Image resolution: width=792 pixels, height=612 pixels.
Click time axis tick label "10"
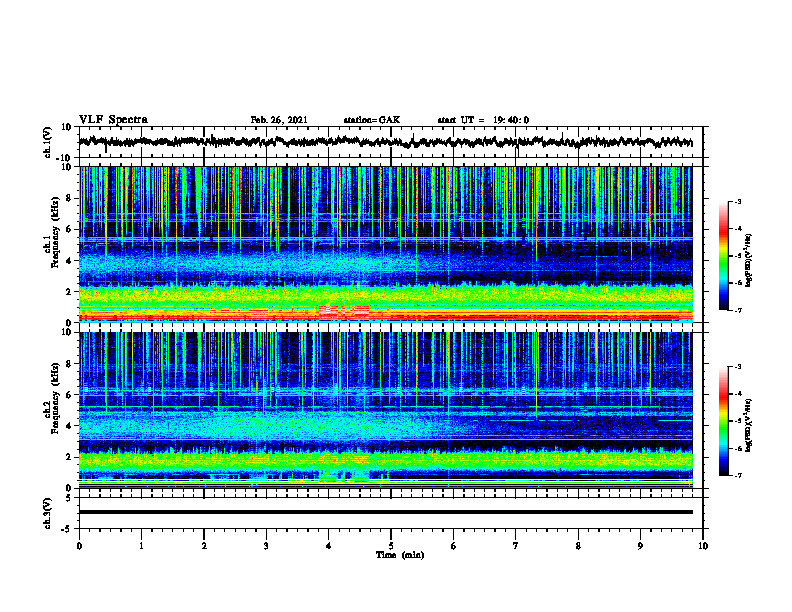703,546
